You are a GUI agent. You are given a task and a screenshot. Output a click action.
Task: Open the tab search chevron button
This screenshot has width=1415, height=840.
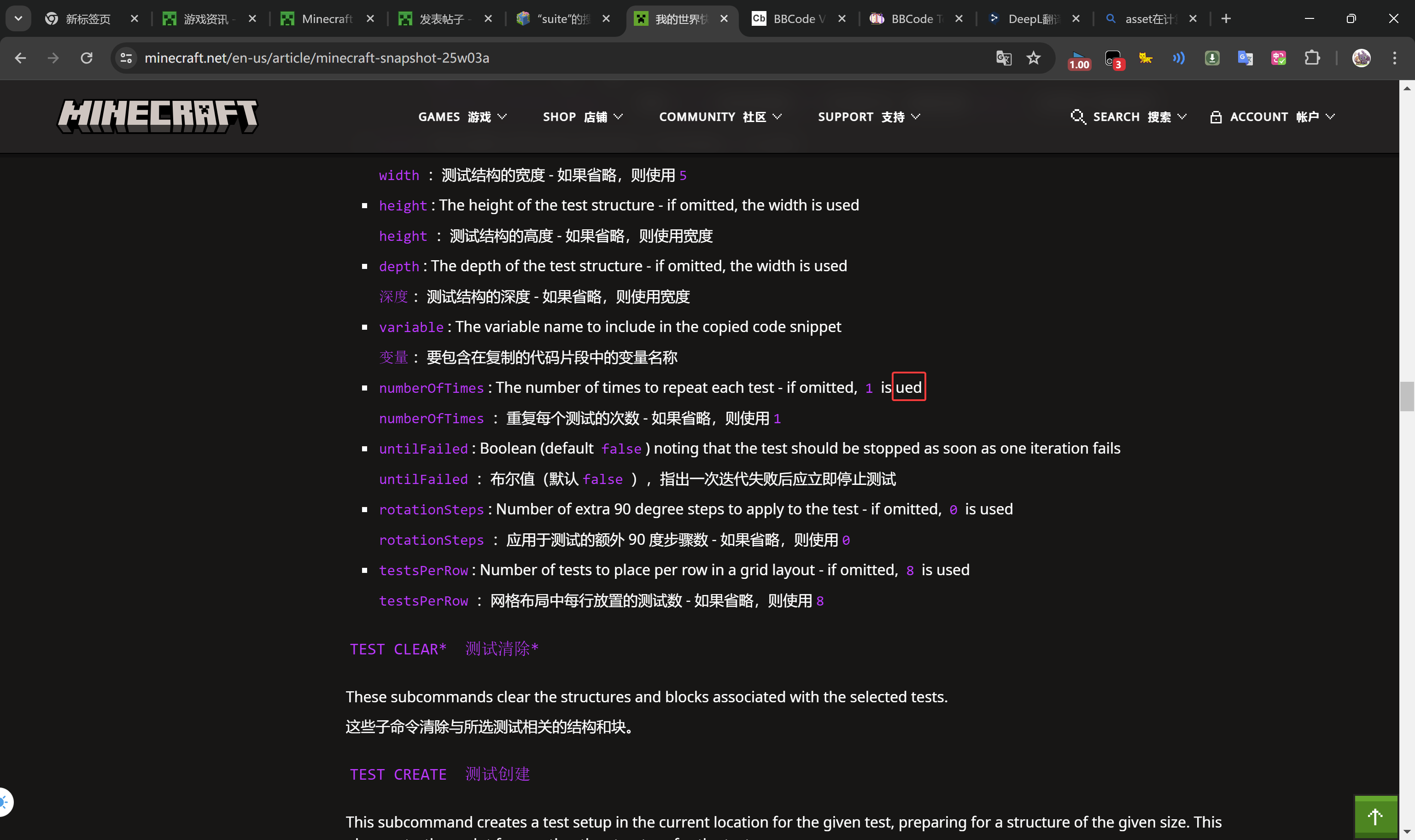pyautogui.click(x=18, y=19)
